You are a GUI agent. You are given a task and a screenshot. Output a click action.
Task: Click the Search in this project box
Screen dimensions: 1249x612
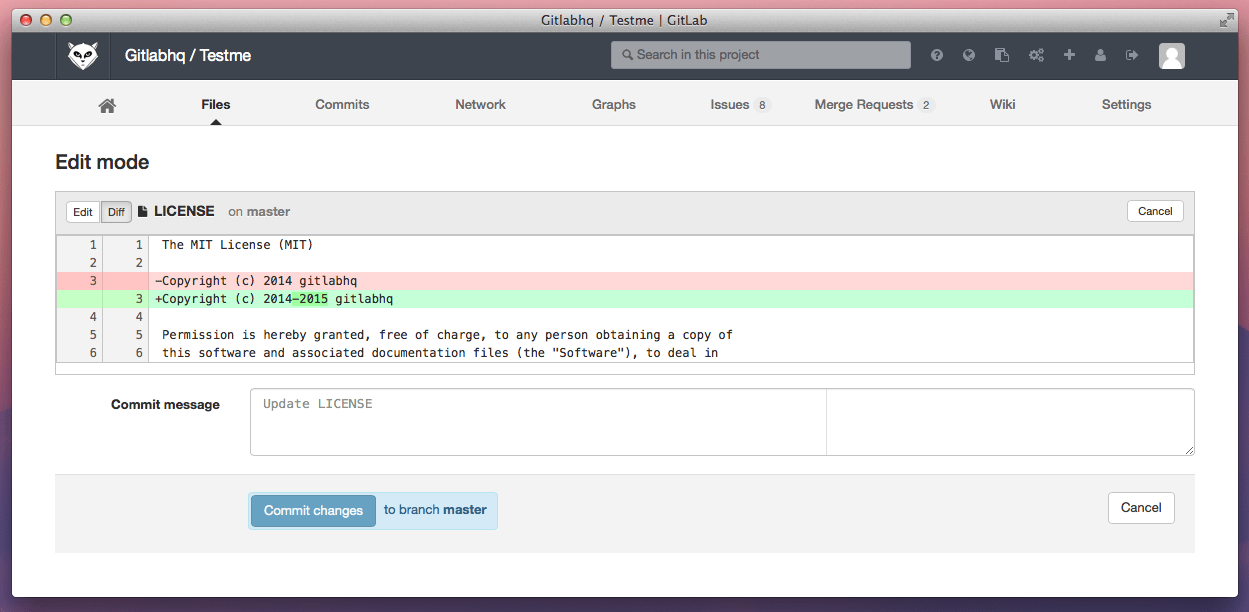(760, 55)
